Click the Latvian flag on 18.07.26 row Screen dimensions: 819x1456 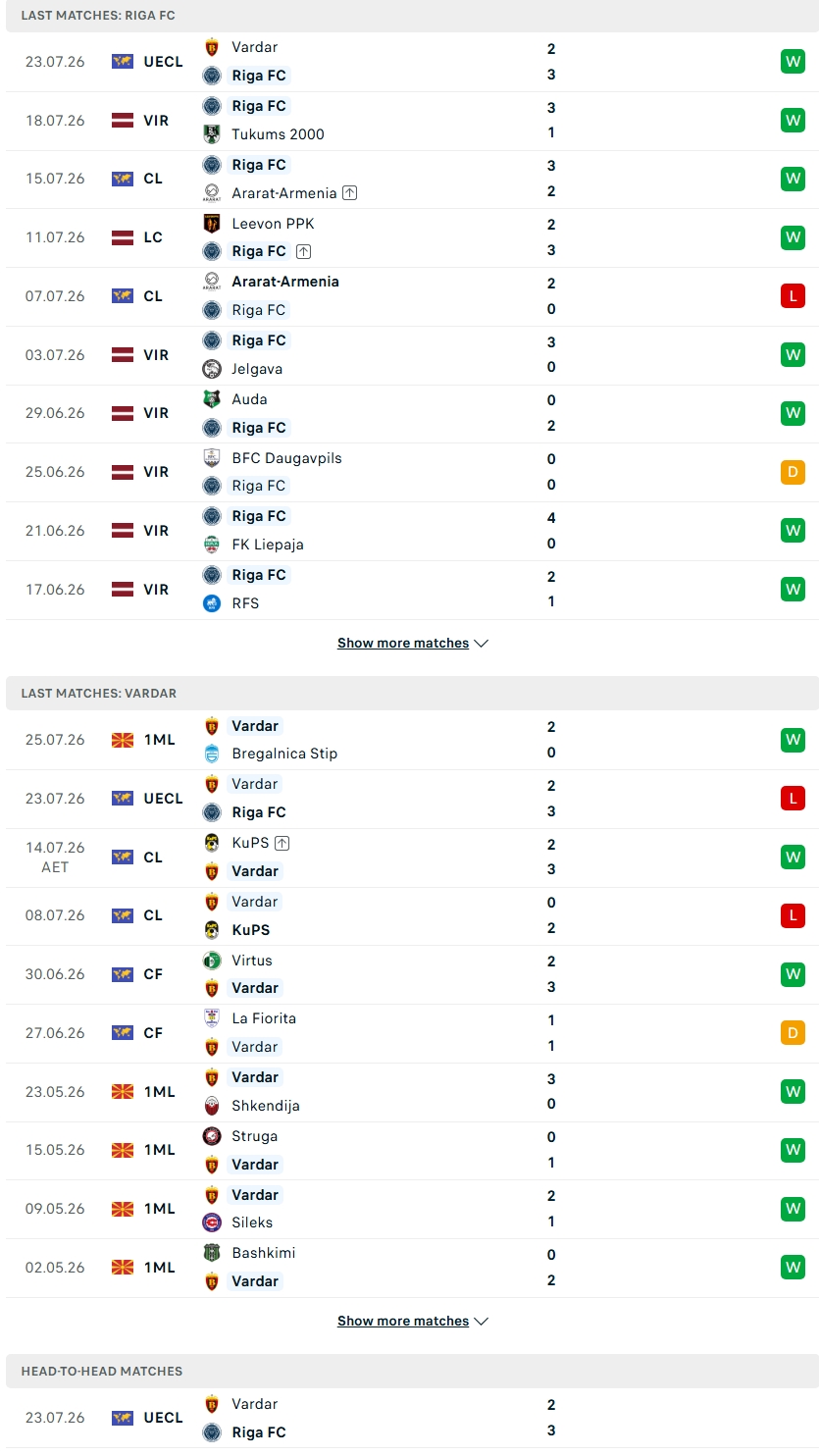click(x=123, y=121)
